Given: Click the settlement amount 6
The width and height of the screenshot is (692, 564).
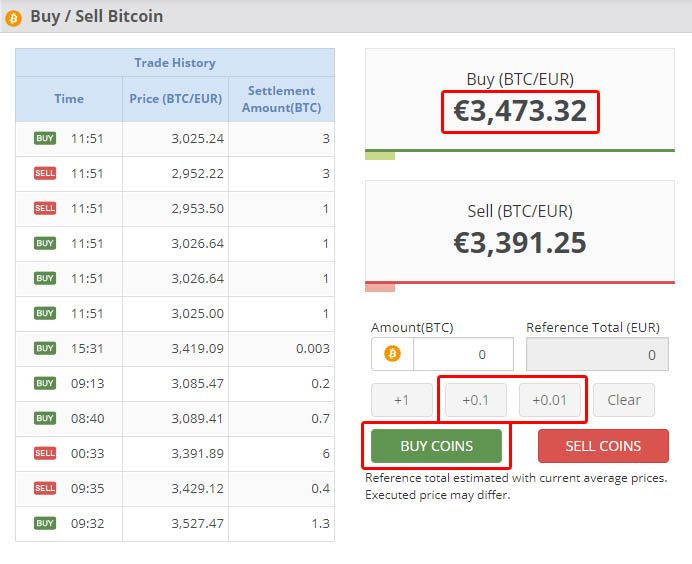Looking at the screenshot, I should coord(326,453).
